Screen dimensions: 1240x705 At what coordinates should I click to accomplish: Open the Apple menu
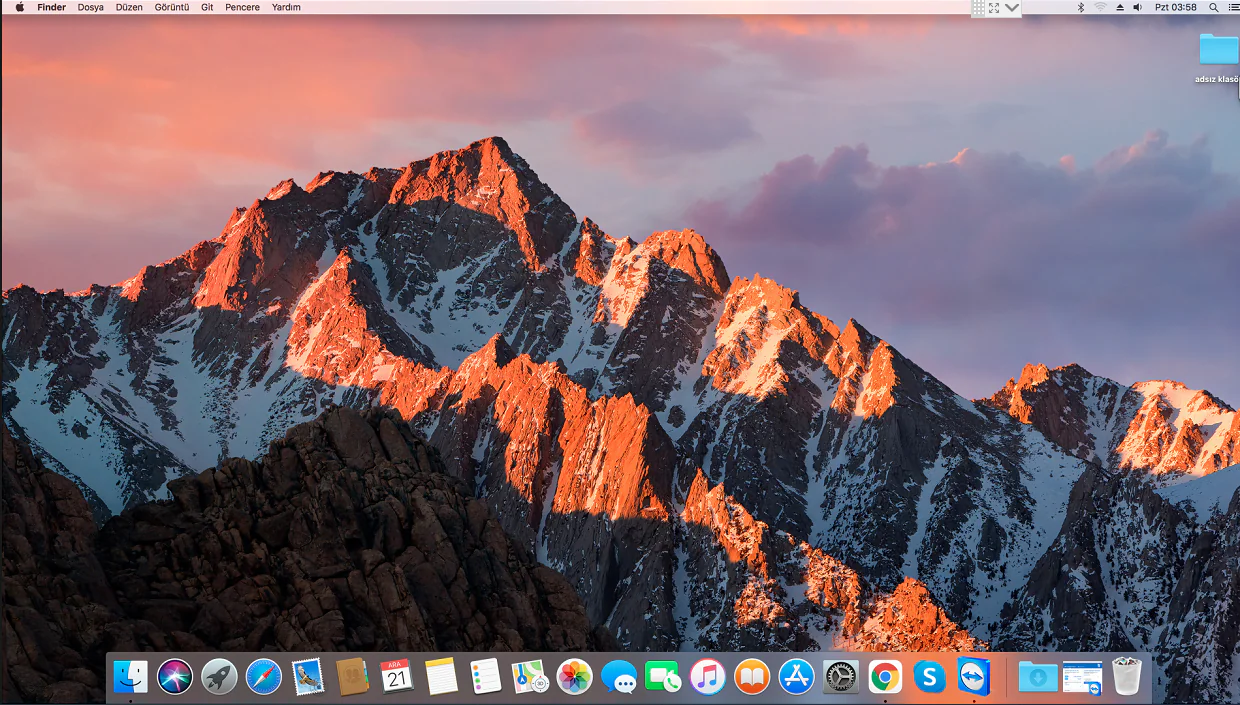click(19, 7)
